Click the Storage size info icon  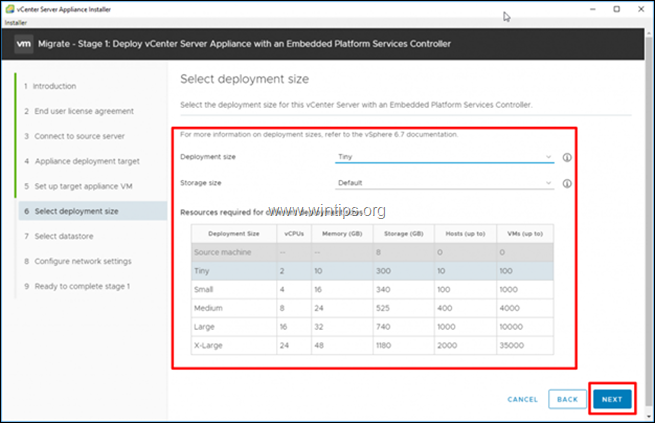pos(567,183)
